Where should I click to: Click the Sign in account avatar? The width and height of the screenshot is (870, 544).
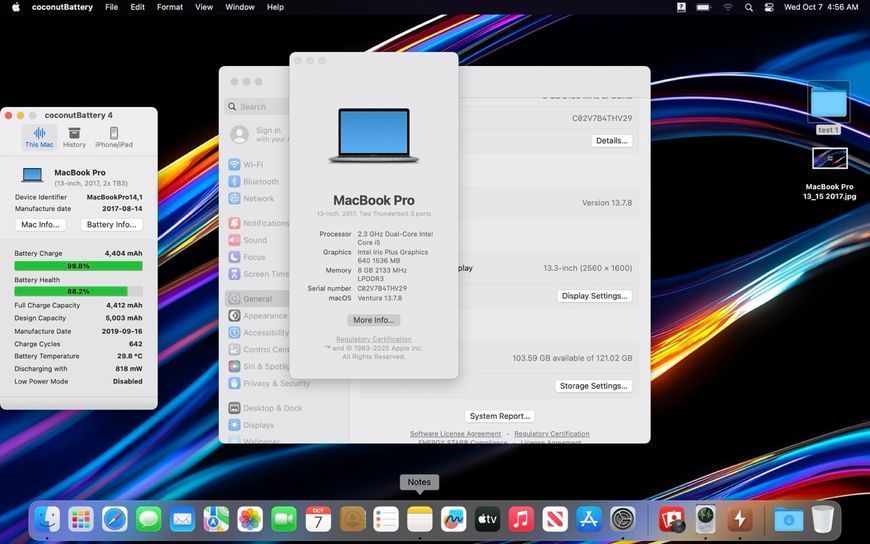click(239, 134)
